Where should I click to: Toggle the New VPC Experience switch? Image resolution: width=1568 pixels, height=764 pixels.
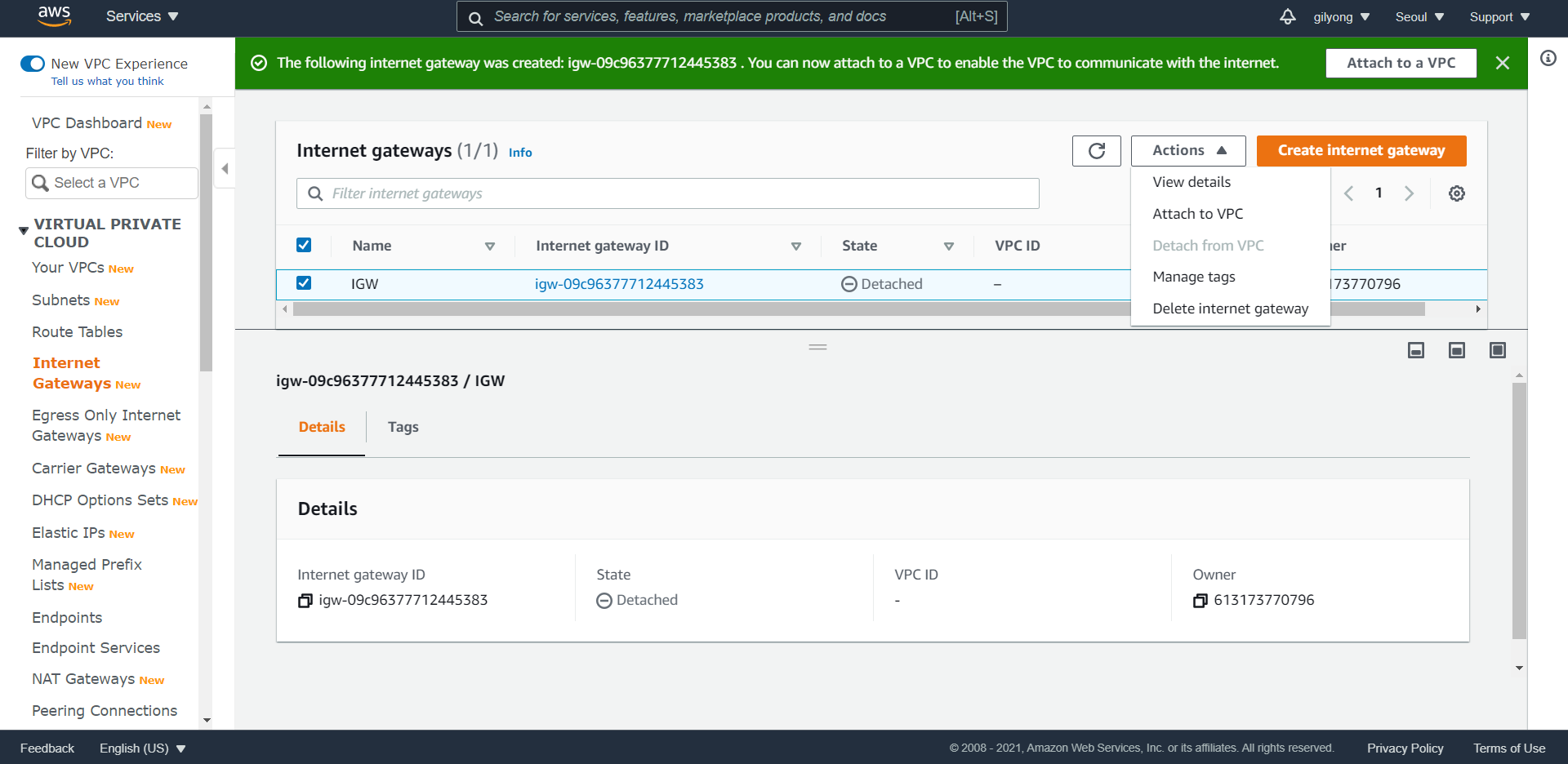pos(33,64)
